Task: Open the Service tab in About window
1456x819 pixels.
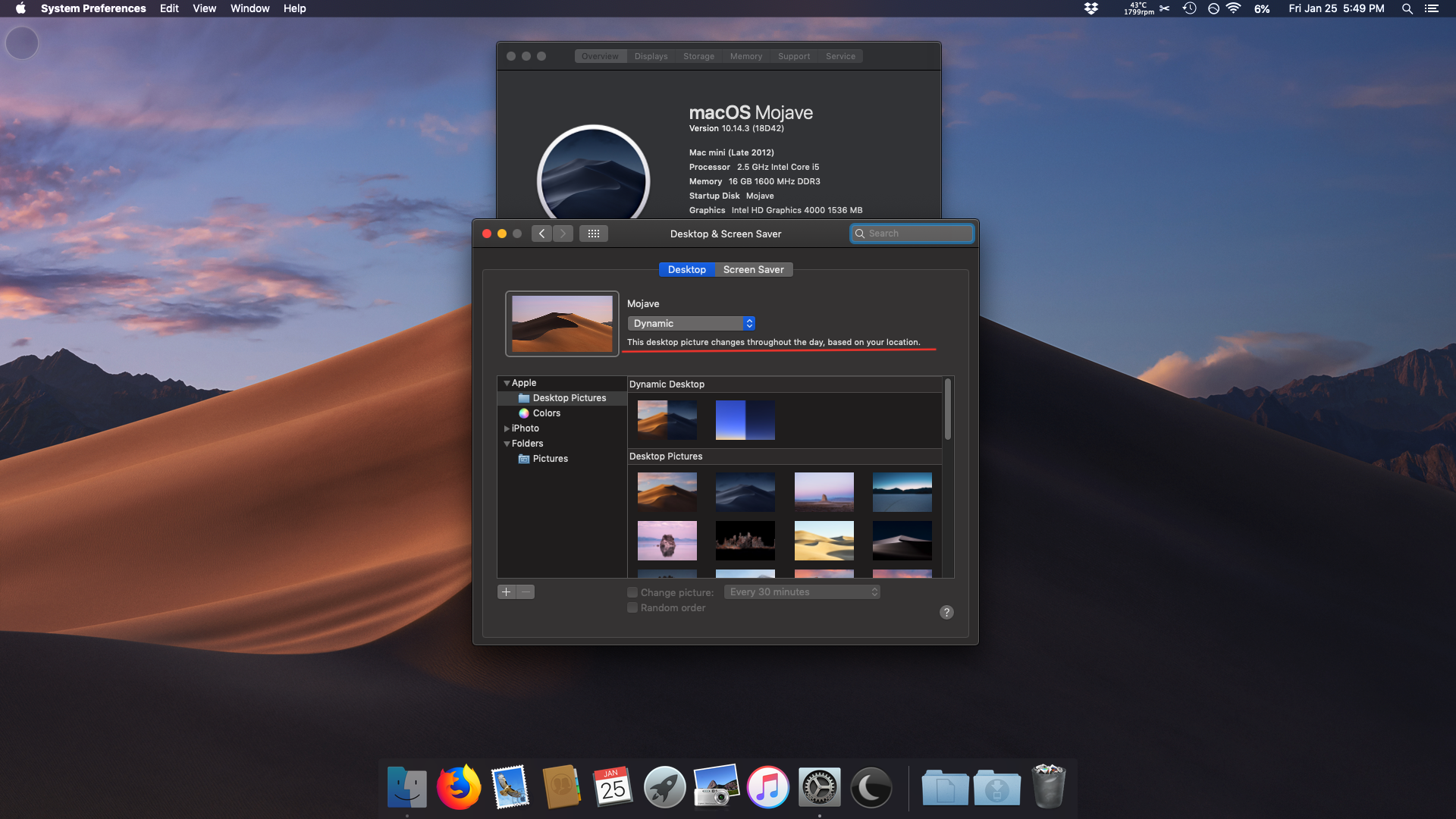Action: click(x=840, y=56)
